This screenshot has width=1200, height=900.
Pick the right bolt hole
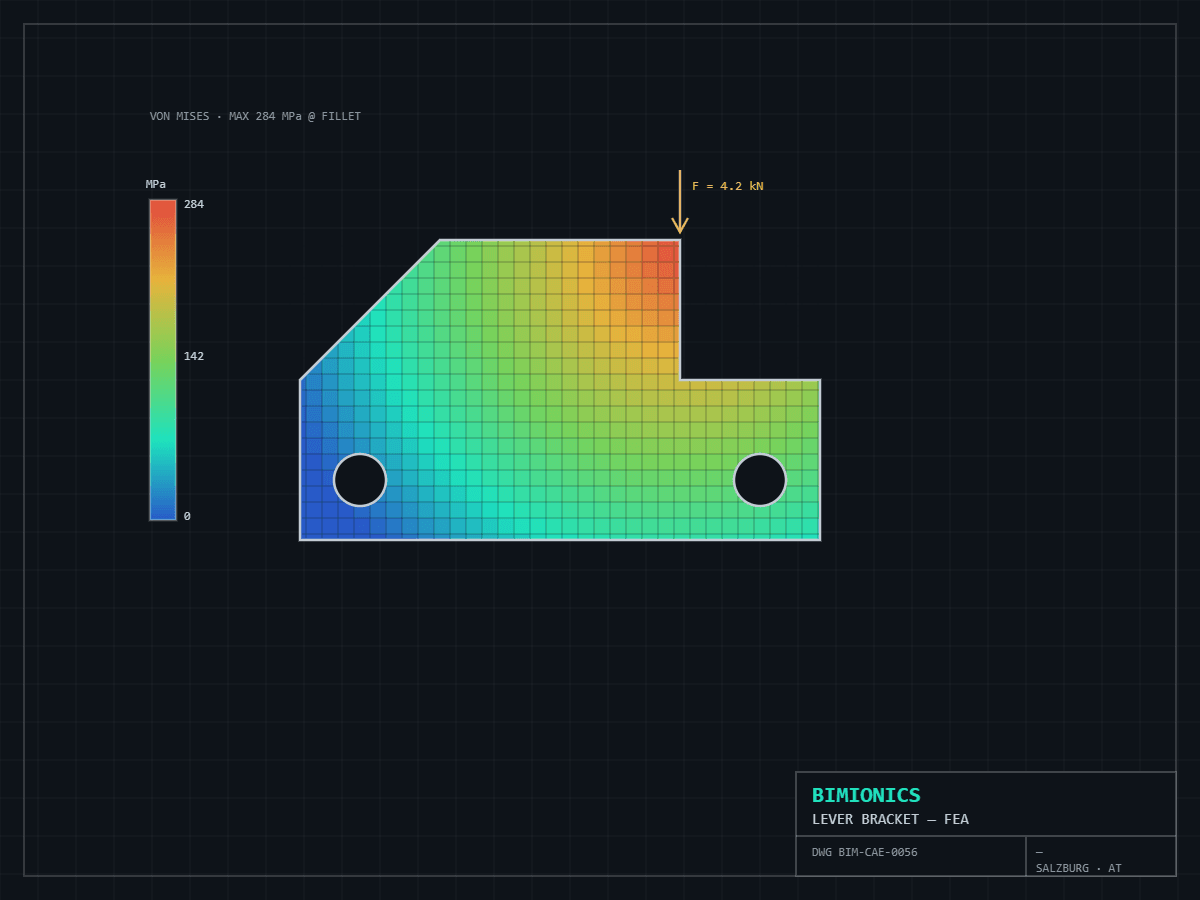pyautogui.click(x=760, y=480)
